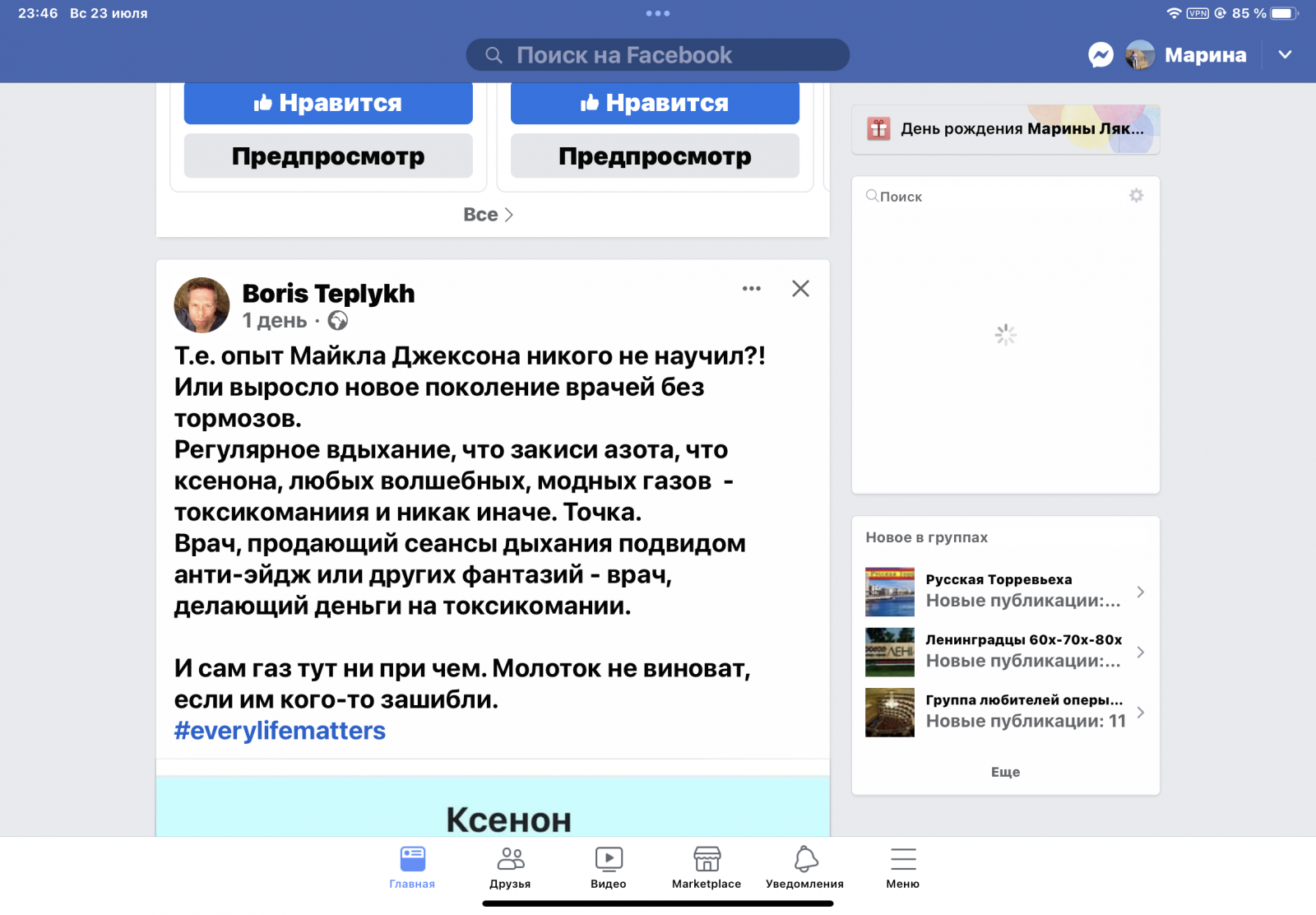Open the Friends tab
Viewport: 1316px width, 915px height.
pyautogui.click(x=510, y=867)
